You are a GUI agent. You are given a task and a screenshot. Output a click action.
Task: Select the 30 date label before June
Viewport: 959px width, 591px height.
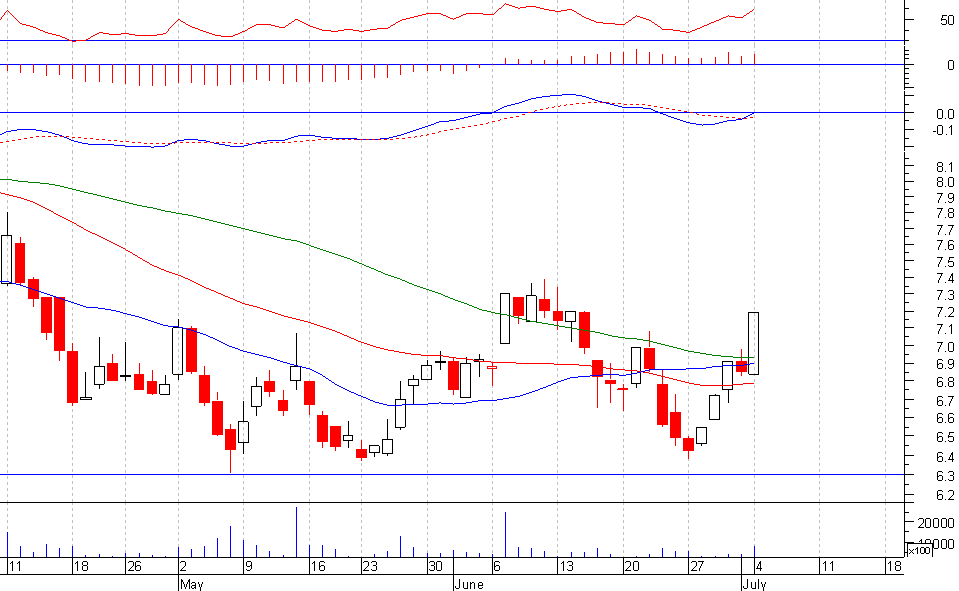435,567
